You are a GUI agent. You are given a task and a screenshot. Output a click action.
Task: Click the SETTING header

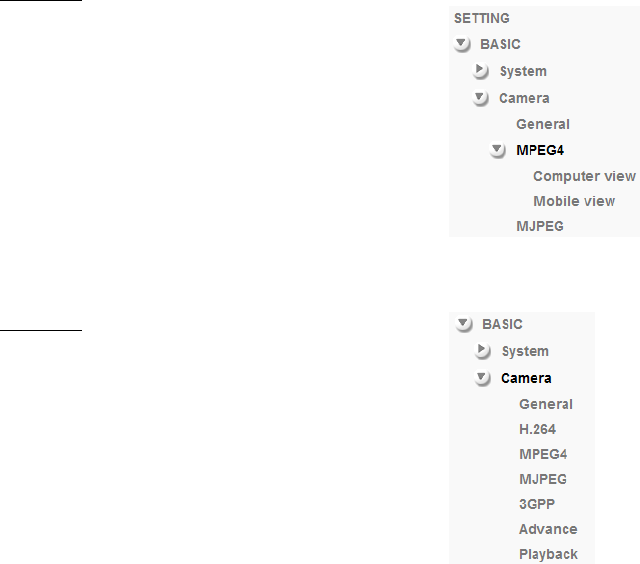pos(482,18)
